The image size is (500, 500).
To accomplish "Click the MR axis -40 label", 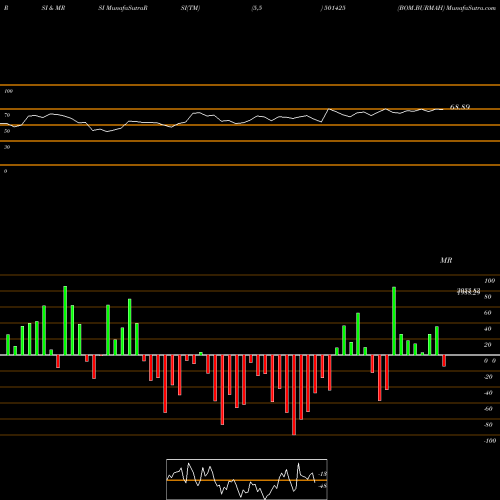I will click(x=488, y=393).
